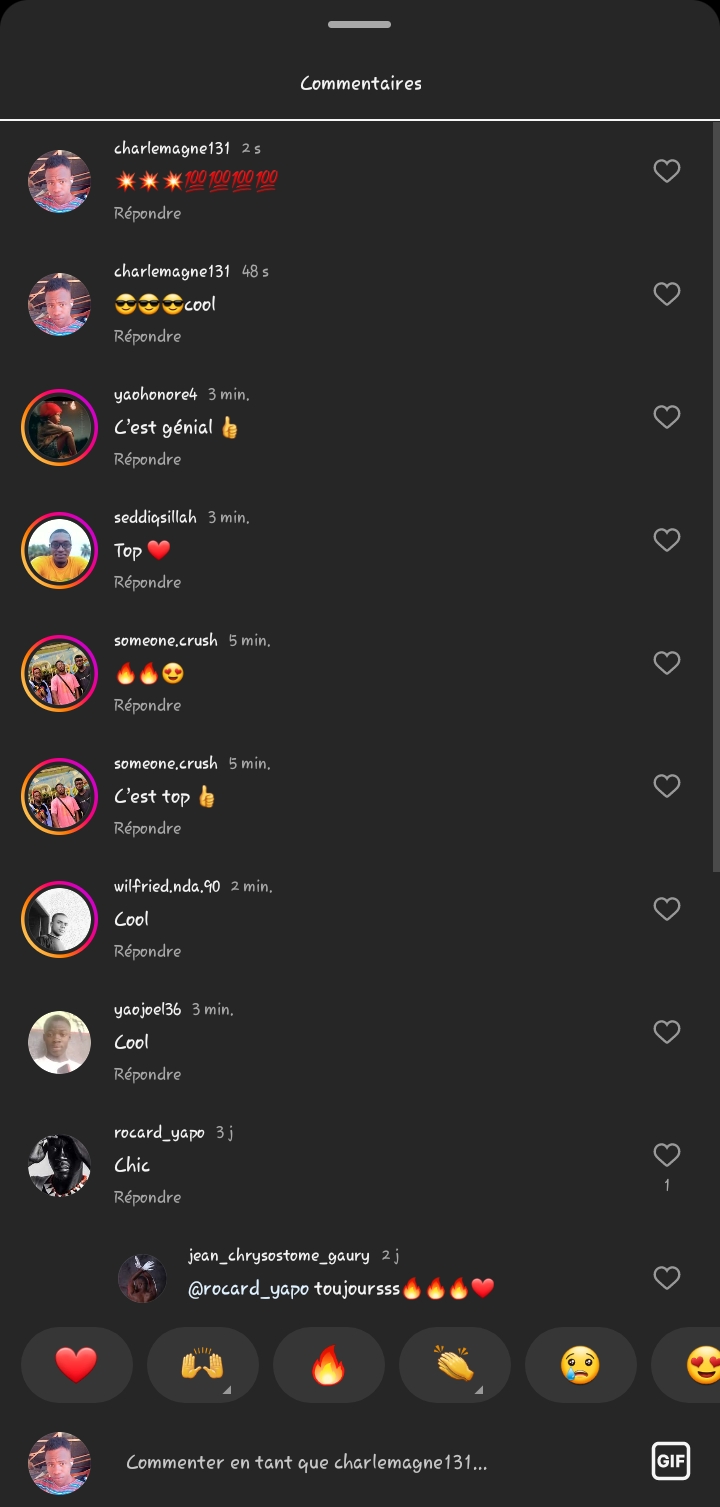View seddiqsillah's story from profile picture
Viewport: 720px width, 1507px height.
[59, 550]
